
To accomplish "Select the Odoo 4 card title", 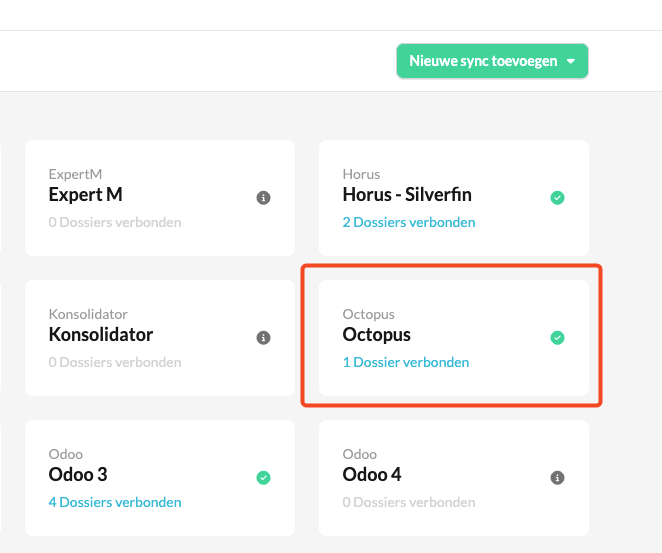I will pos(372,474).
